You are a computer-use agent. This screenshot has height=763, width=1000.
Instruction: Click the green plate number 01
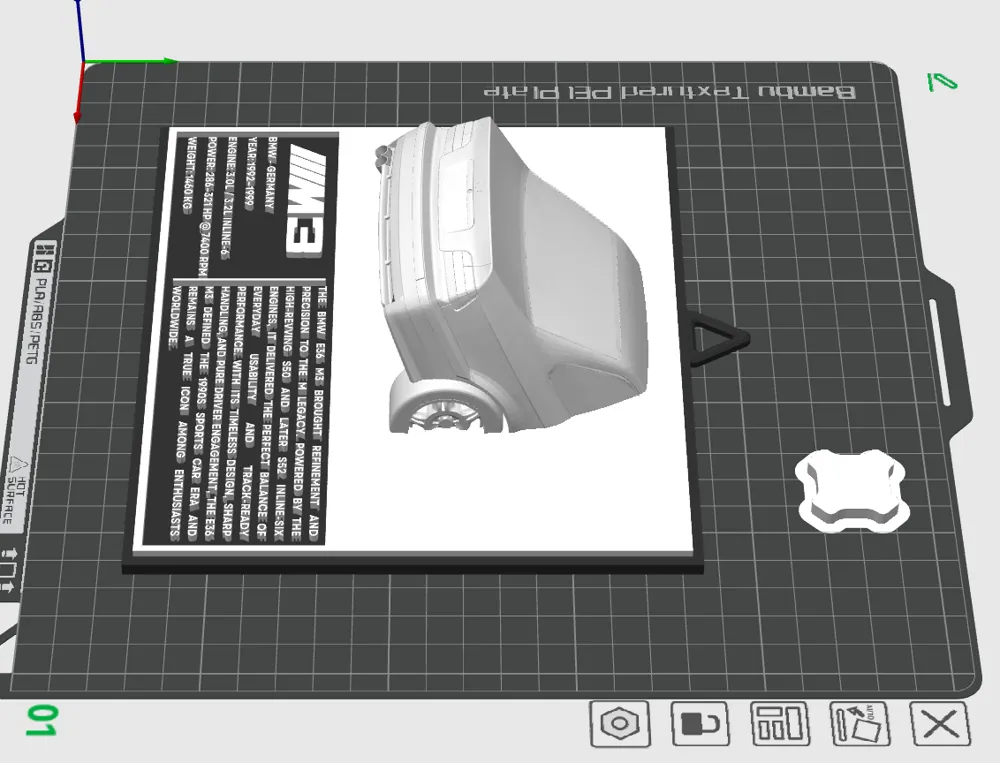(x=42, y=721)
